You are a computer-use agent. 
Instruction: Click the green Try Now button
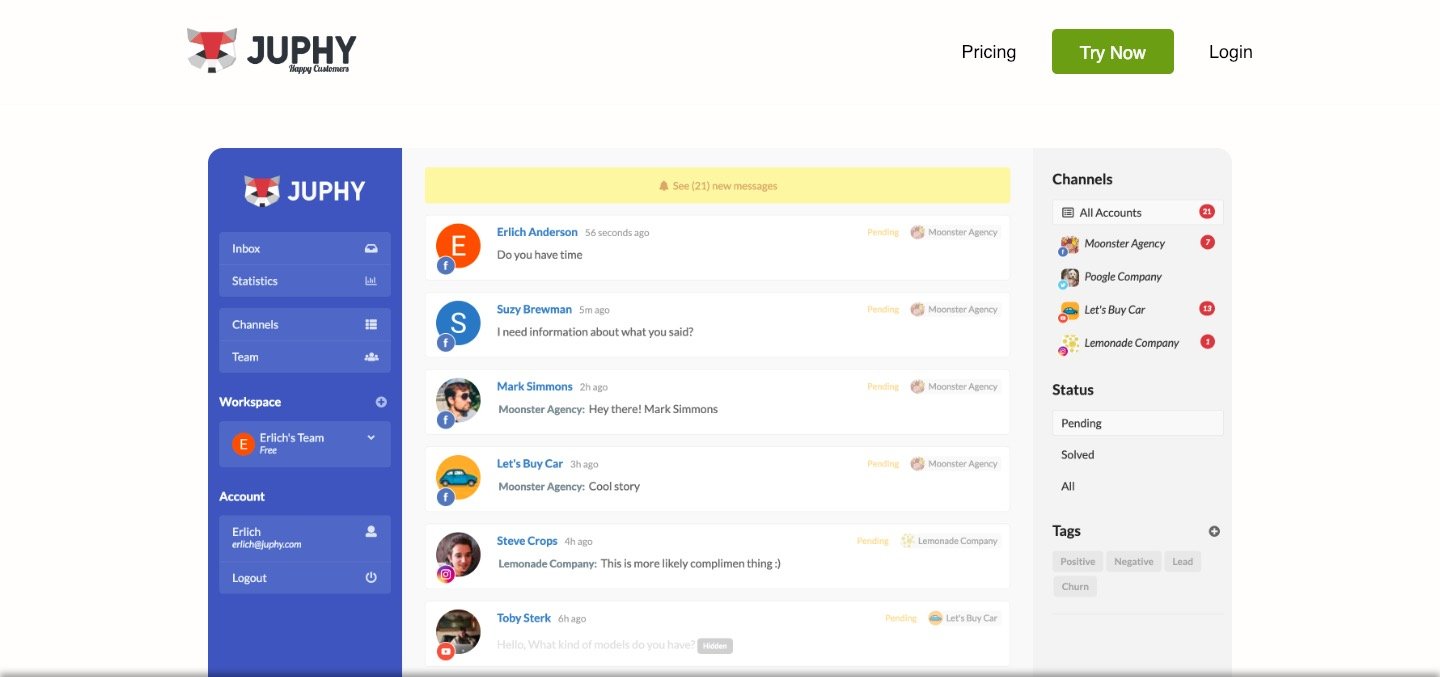(1112, 52)
